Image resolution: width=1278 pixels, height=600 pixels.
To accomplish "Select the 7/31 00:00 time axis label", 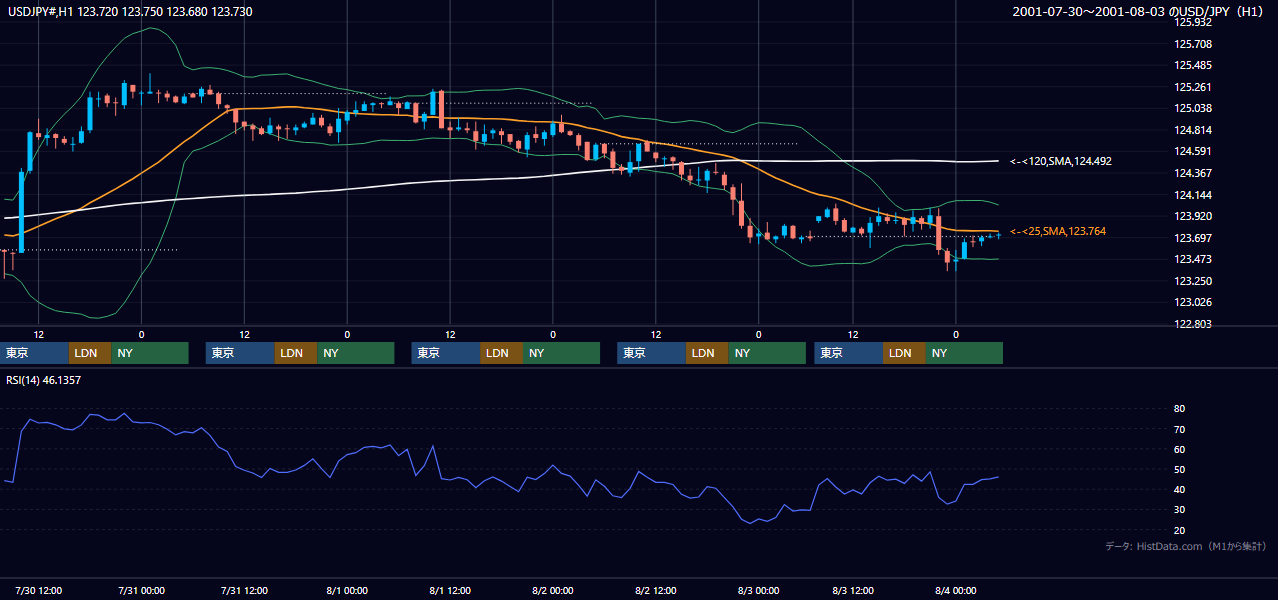I will pyautogui.click(x=141, y=590).
